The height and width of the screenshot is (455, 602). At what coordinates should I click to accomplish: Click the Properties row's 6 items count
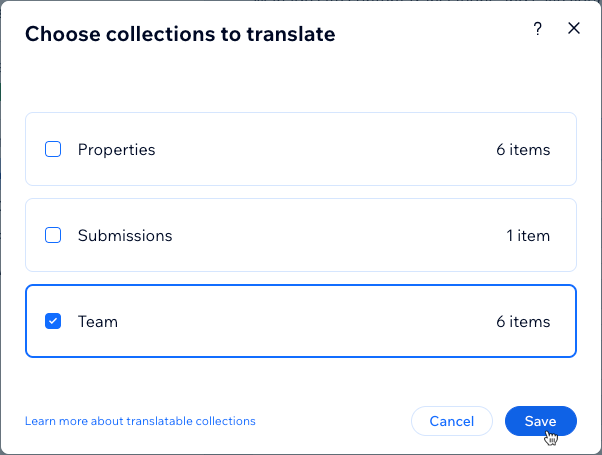(523, 150)
